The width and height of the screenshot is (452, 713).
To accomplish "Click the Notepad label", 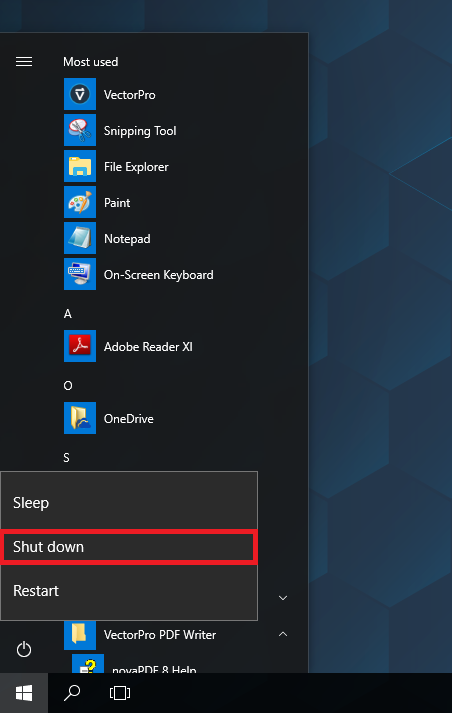I will pyautogui.click(x=127, y=239).
